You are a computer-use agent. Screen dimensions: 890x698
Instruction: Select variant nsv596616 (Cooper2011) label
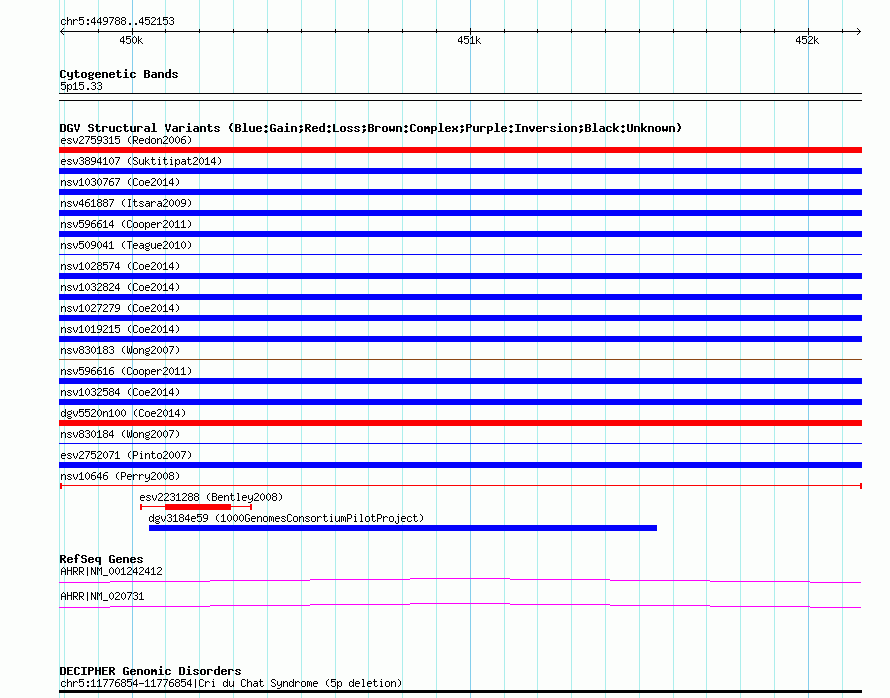coord(126,371)
